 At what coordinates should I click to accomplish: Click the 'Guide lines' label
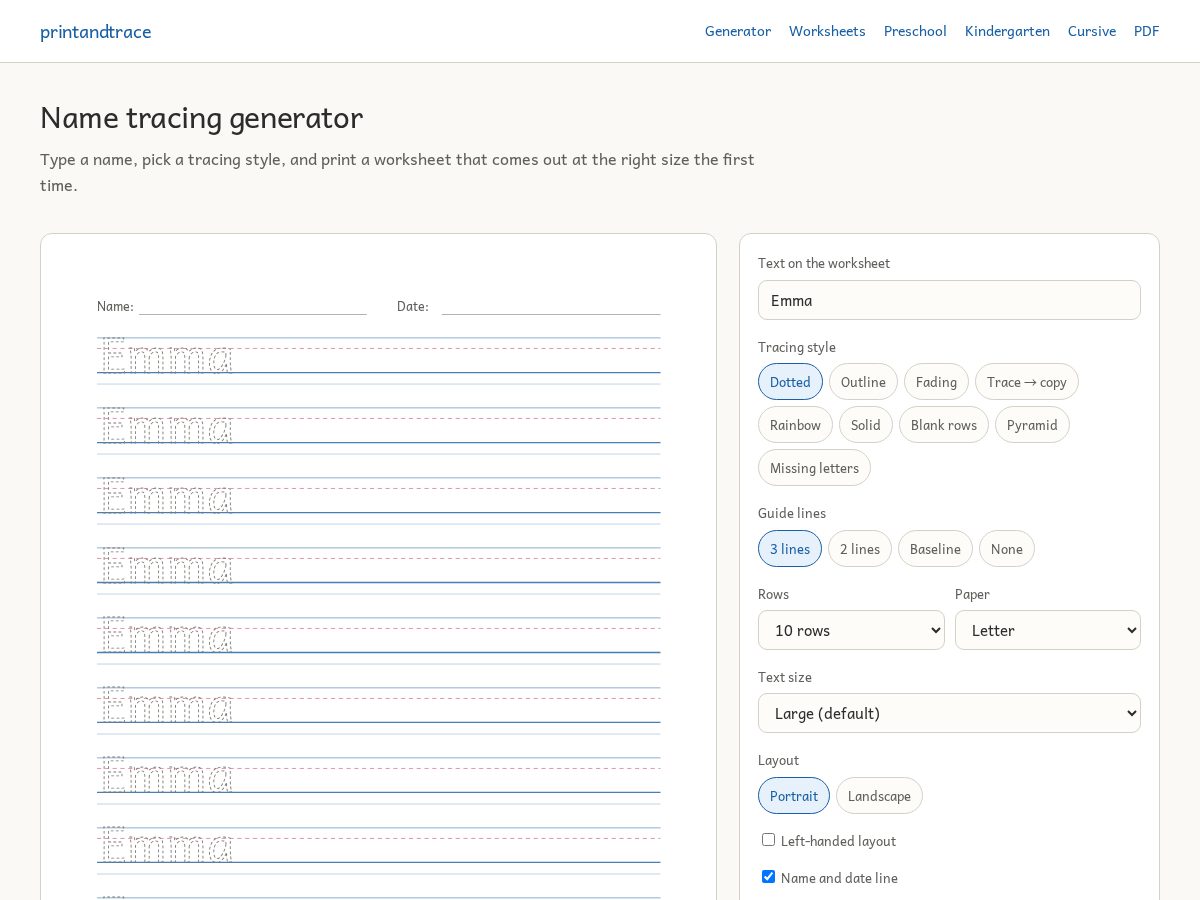click(x=792, y=513)
